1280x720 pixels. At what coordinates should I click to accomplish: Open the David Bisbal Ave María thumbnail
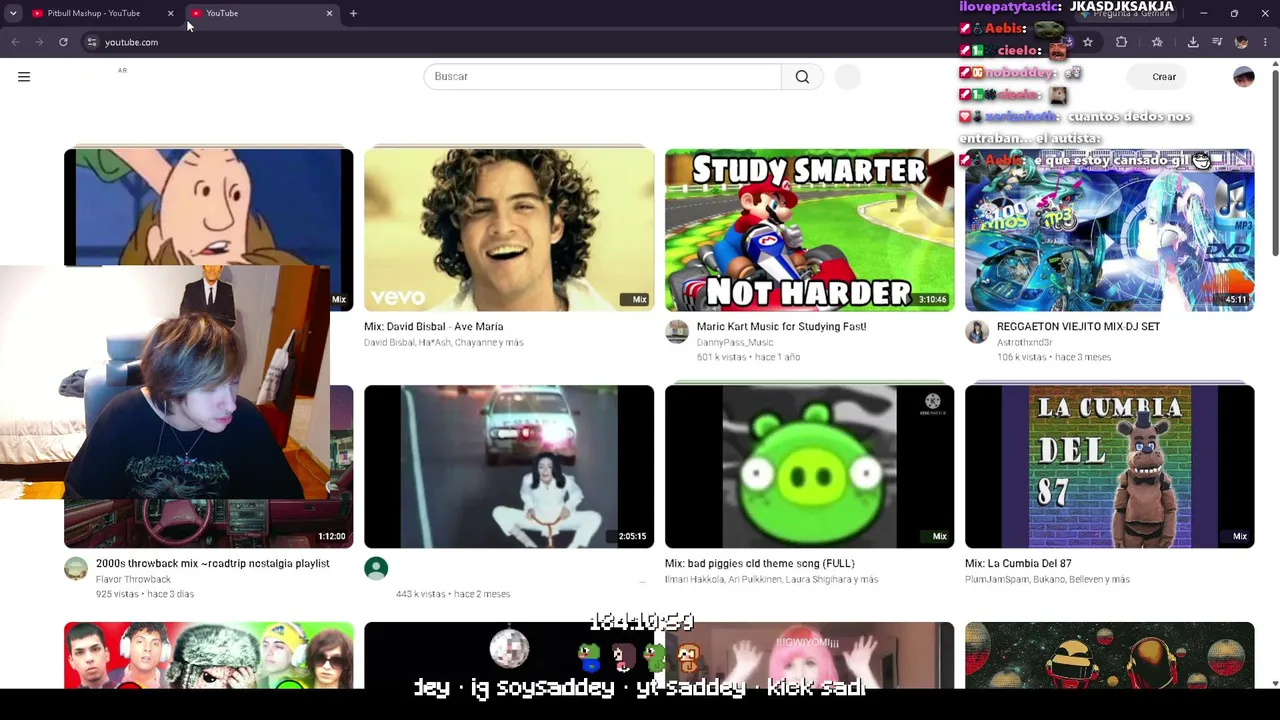coord(509,230)
